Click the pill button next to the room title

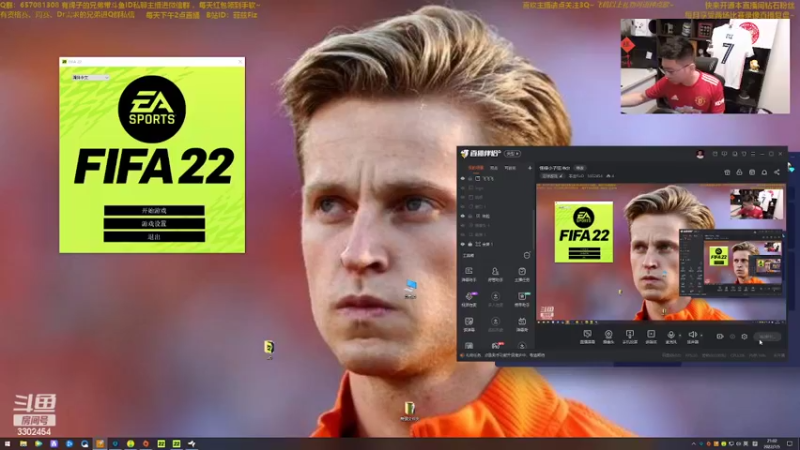tap(580, 168)
